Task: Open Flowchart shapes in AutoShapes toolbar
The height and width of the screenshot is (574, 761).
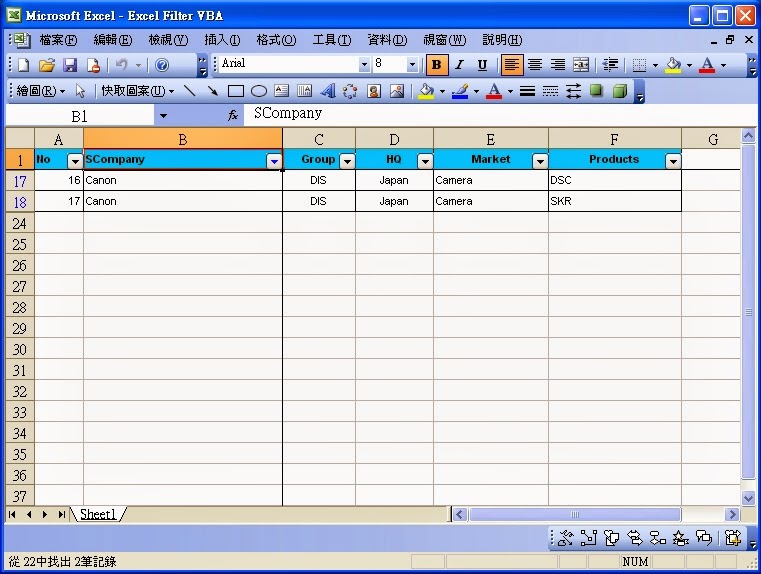Action: point(658,538)
